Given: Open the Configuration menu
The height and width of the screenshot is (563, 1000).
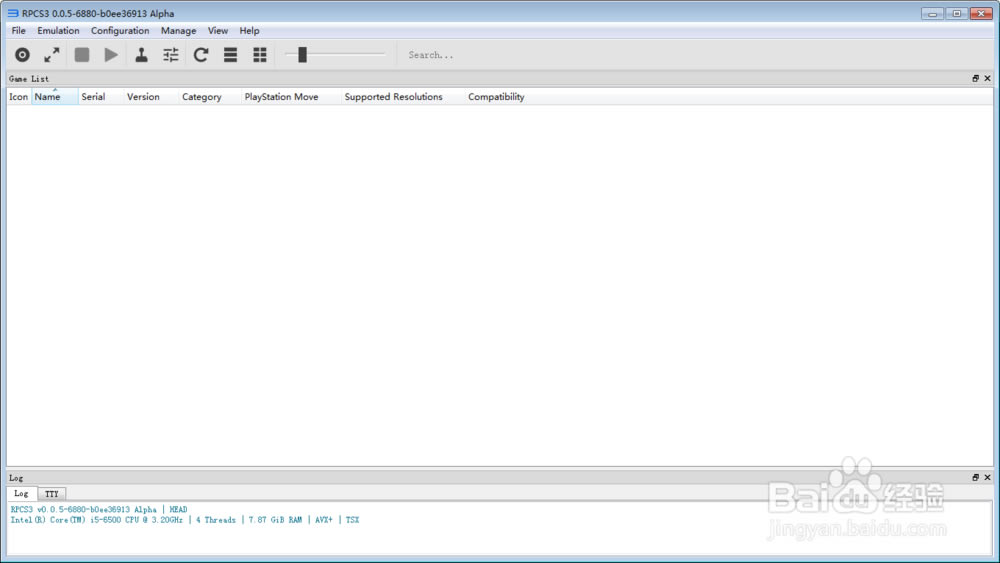Looking at the screenshot, I should point(120,31).
